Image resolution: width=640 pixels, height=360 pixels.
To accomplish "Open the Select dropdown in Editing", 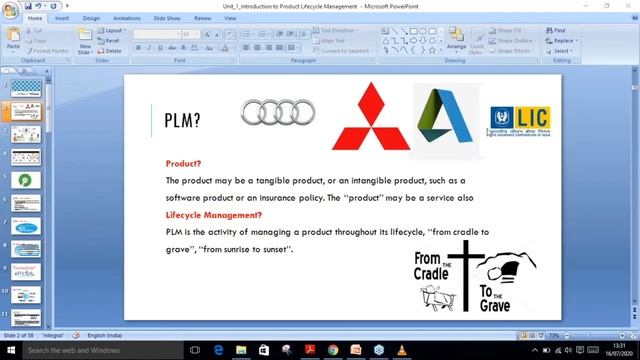I will coord(560,51).
